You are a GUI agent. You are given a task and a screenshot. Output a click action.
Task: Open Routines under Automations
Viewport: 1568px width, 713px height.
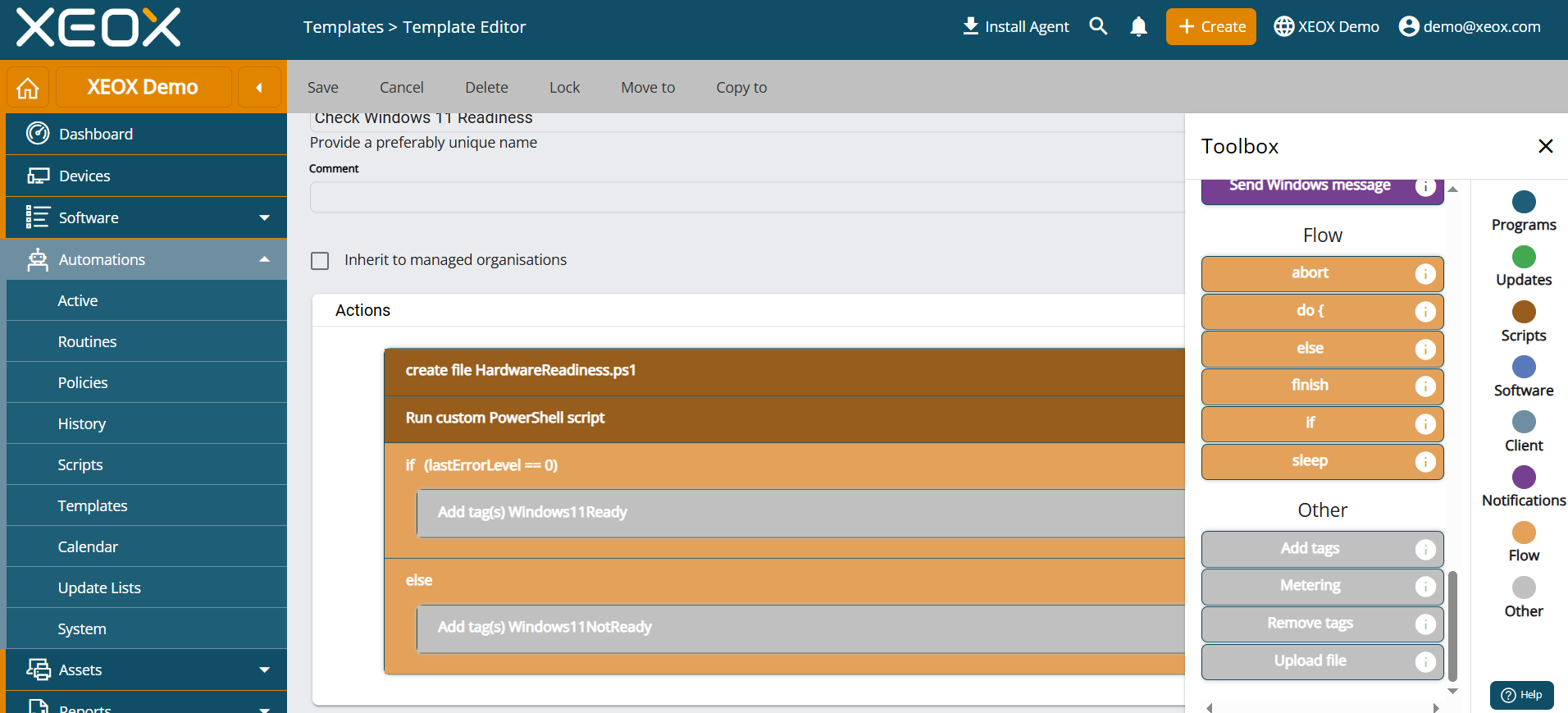click(146, 341)
